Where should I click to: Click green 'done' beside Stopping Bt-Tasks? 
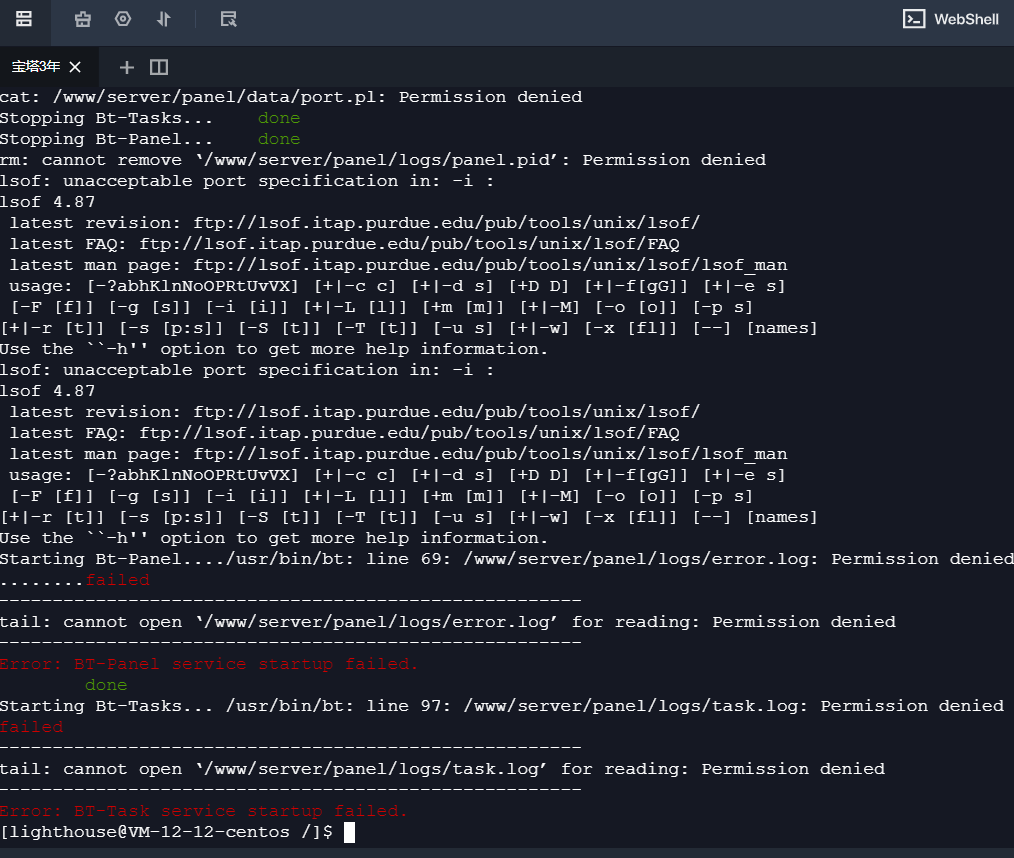pyautogui.click(x=279, y=118)
